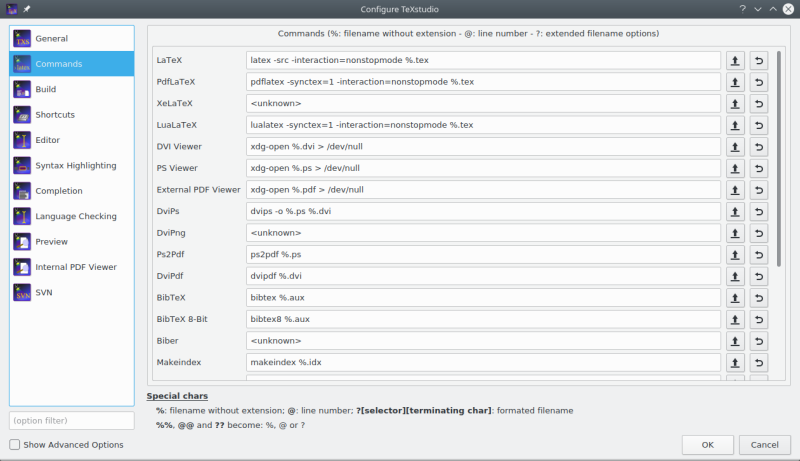Browse for Biber executable
The image size is (800, 461).
735,341
